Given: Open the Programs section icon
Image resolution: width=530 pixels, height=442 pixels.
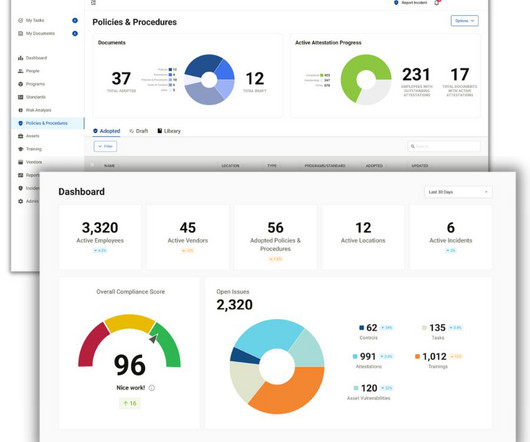Looking at the screenshot, I should [x=20, y=84].
